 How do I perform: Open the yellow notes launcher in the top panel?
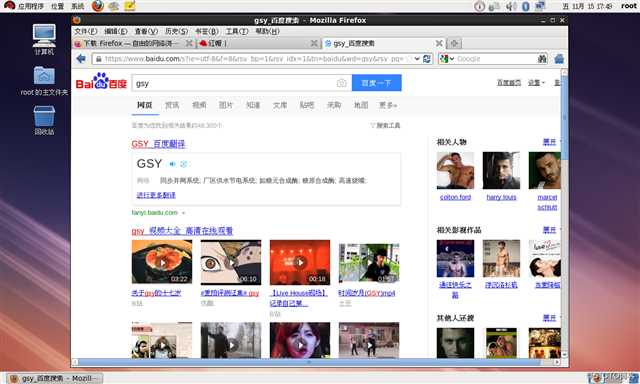[130, 6]
